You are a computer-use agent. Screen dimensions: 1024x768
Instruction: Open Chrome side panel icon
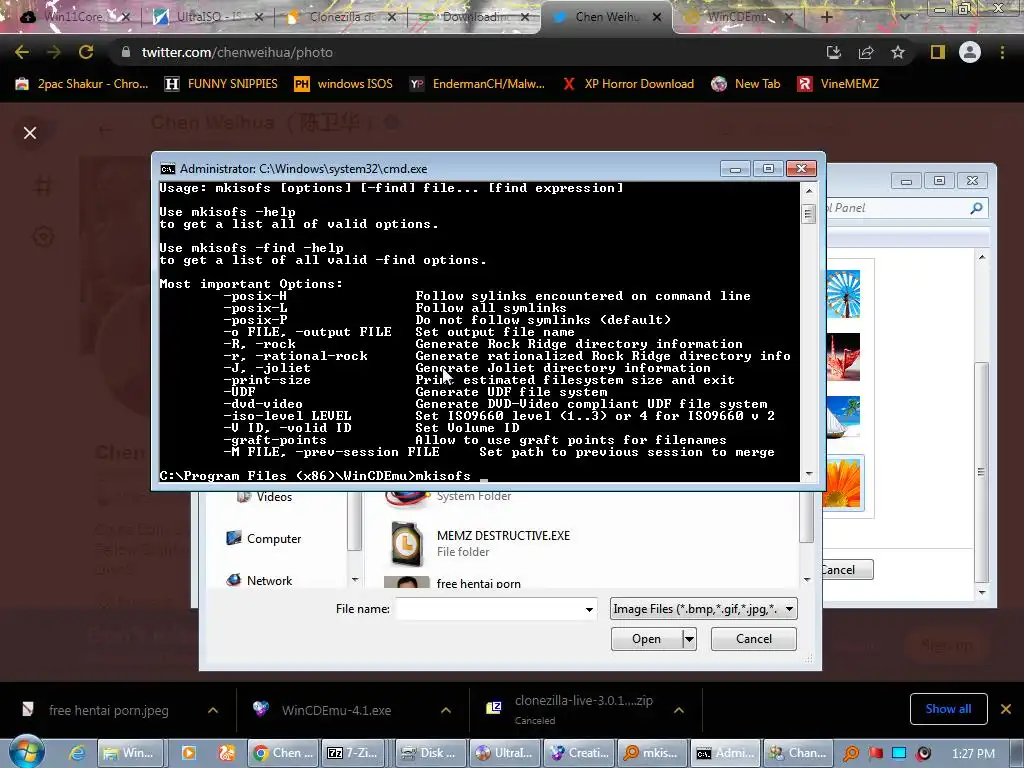pos(938,52)
